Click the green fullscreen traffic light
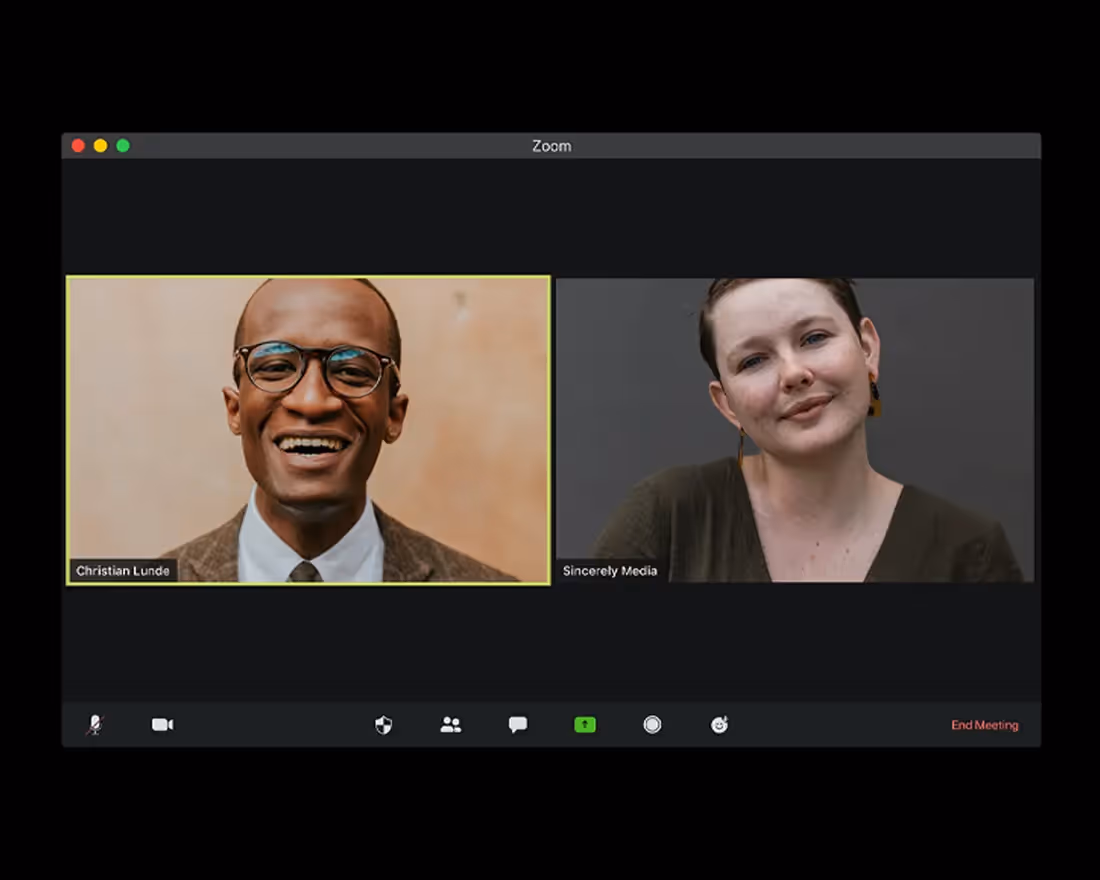 click(122, 145)
